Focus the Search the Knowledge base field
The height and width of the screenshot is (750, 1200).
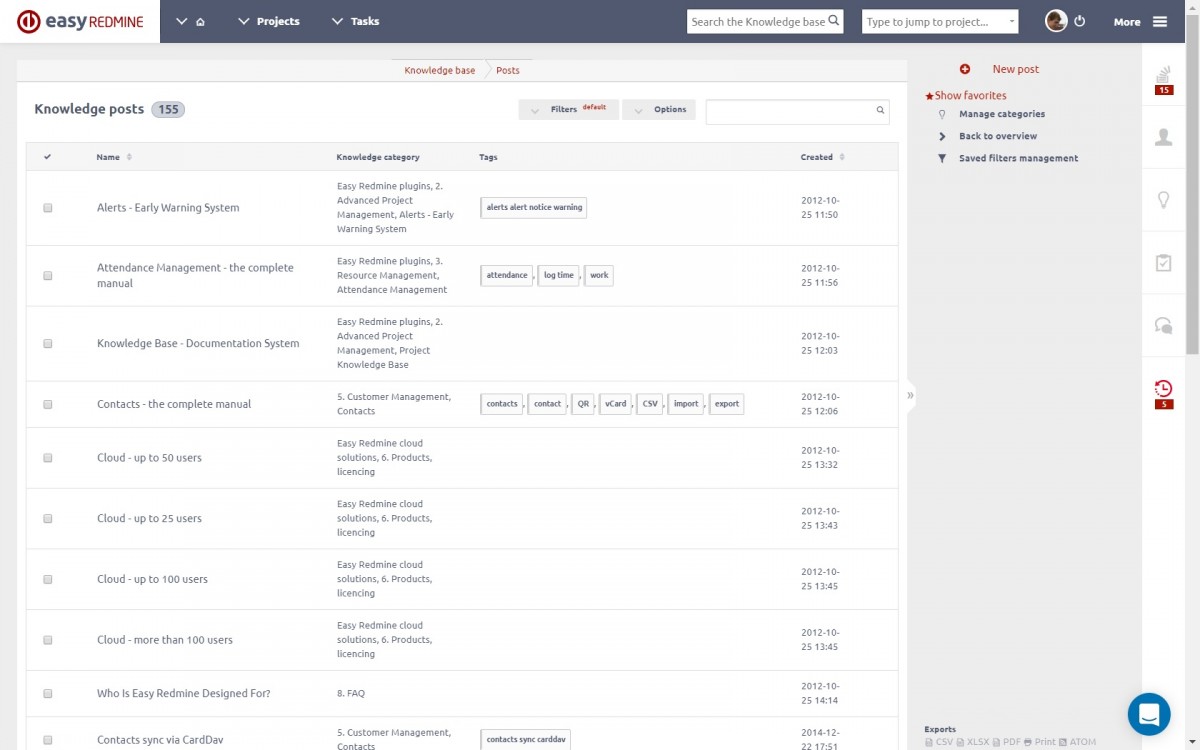tap(759, 21)
